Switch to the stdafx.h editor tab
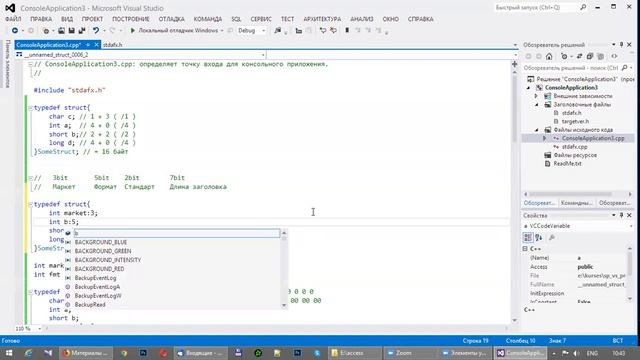This screenshot has height=360, width=640. click(x=112, y=45)
